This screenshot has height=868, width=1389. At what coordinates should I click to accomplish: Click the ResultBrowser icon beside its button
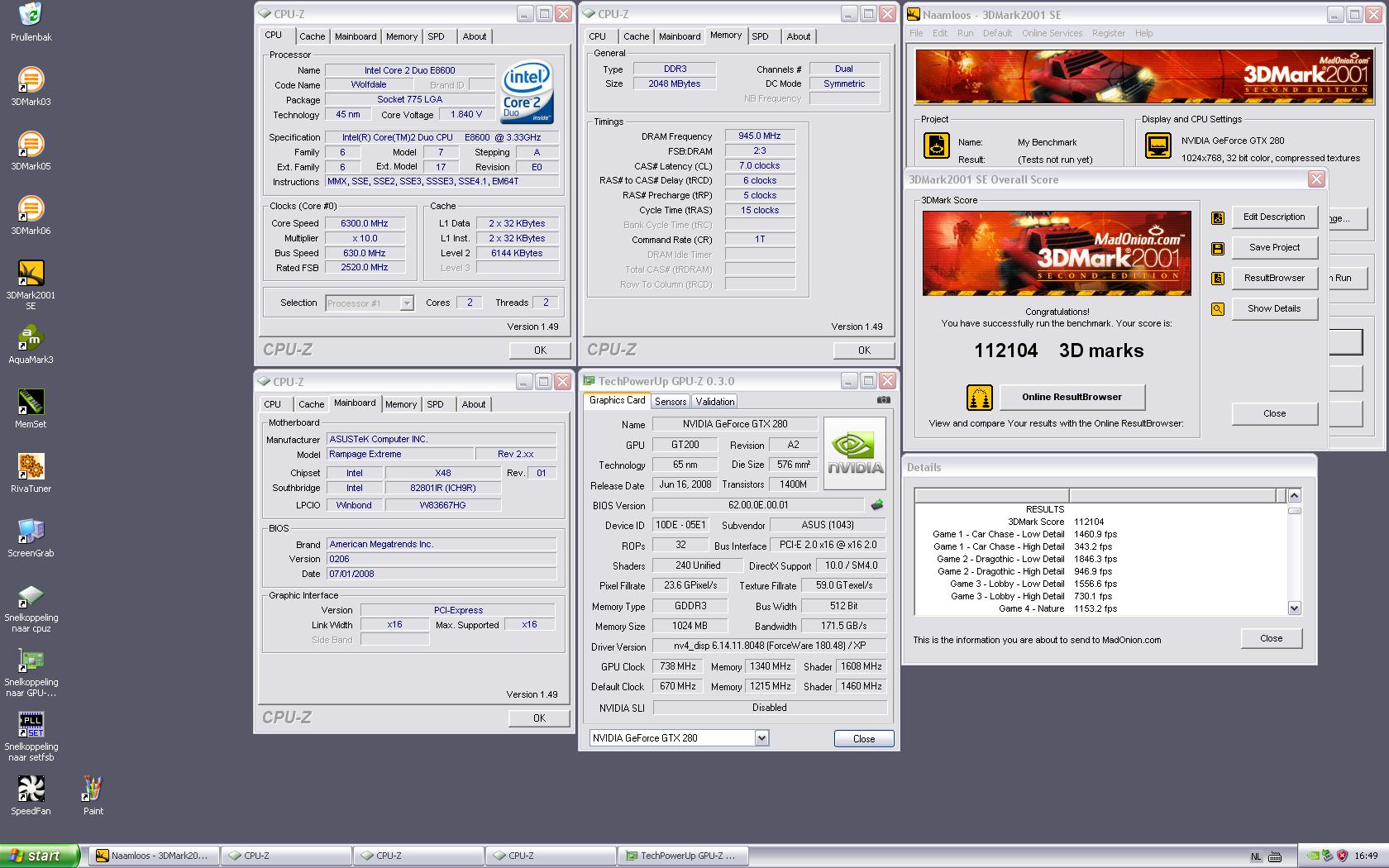[1218, 279]
